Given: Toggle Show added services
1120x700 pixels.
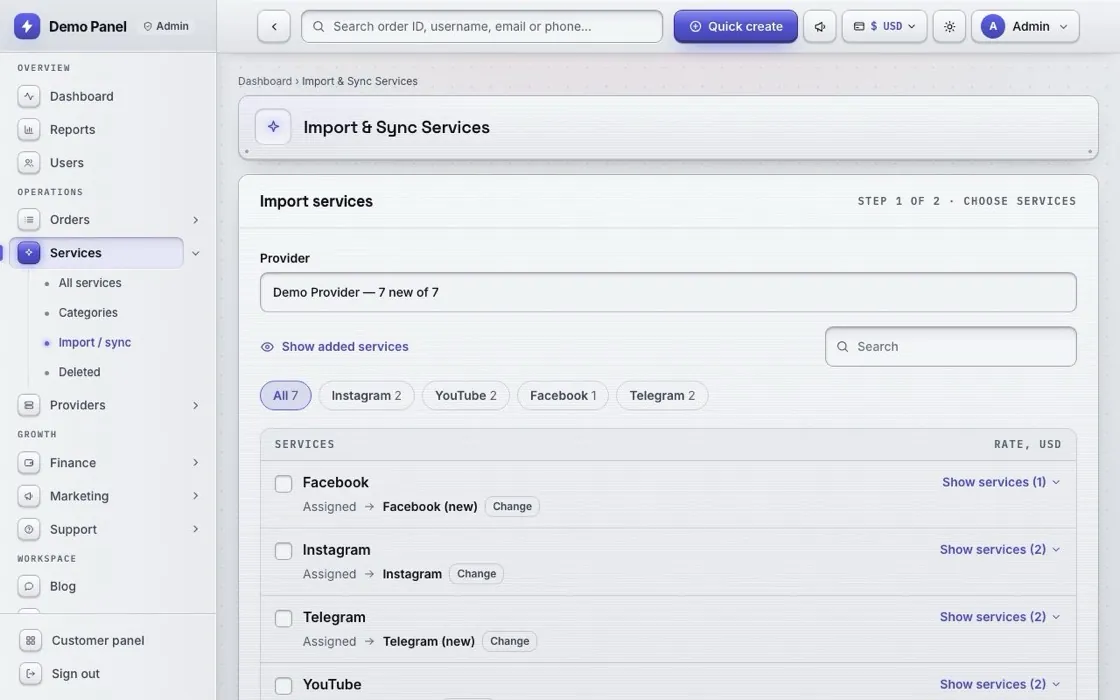Looking at the screenshot, I should tap(335, 346).
